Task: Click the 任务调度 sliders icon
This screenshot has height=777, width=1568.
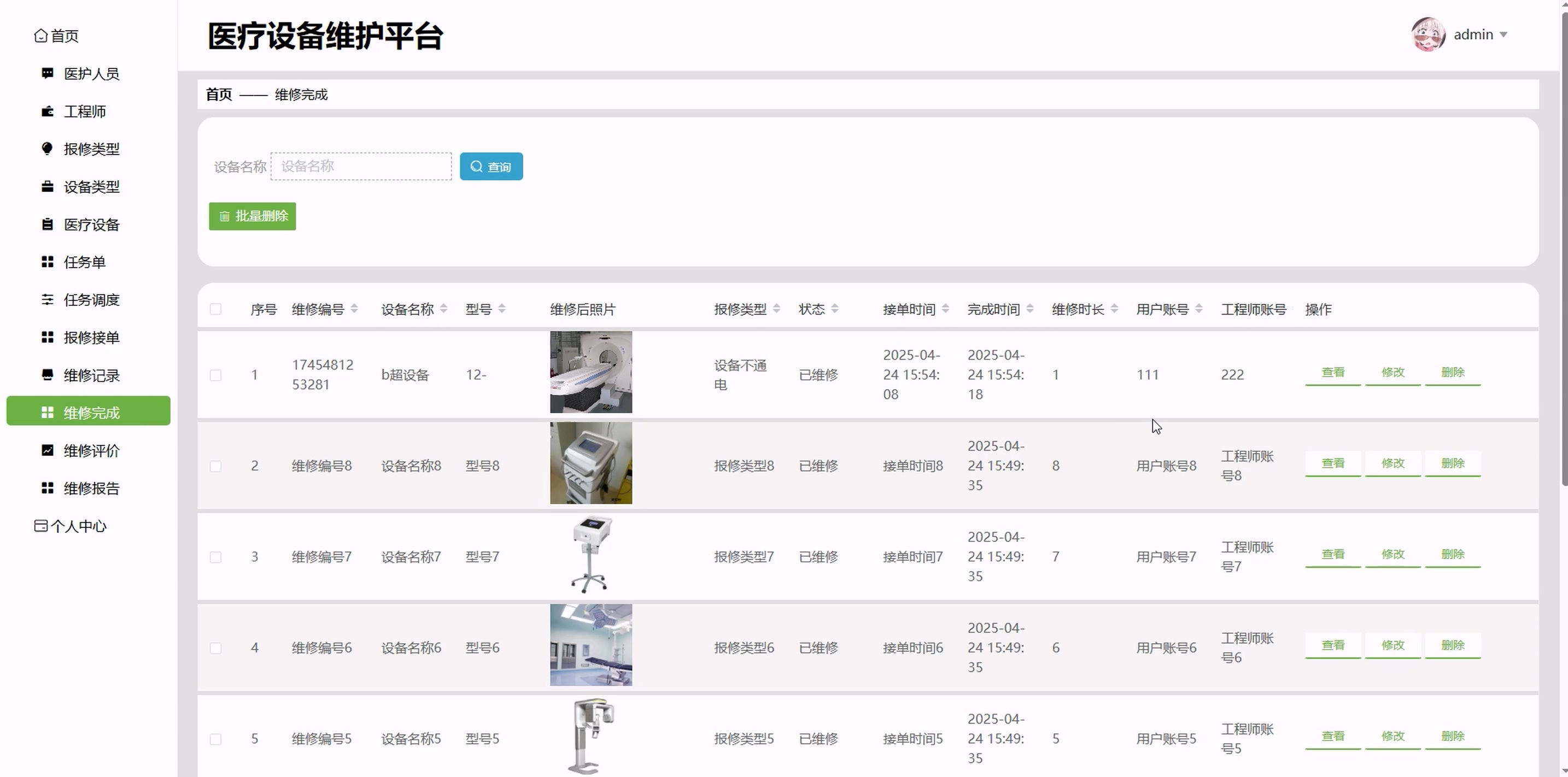Action: click(x=48, y=299)
